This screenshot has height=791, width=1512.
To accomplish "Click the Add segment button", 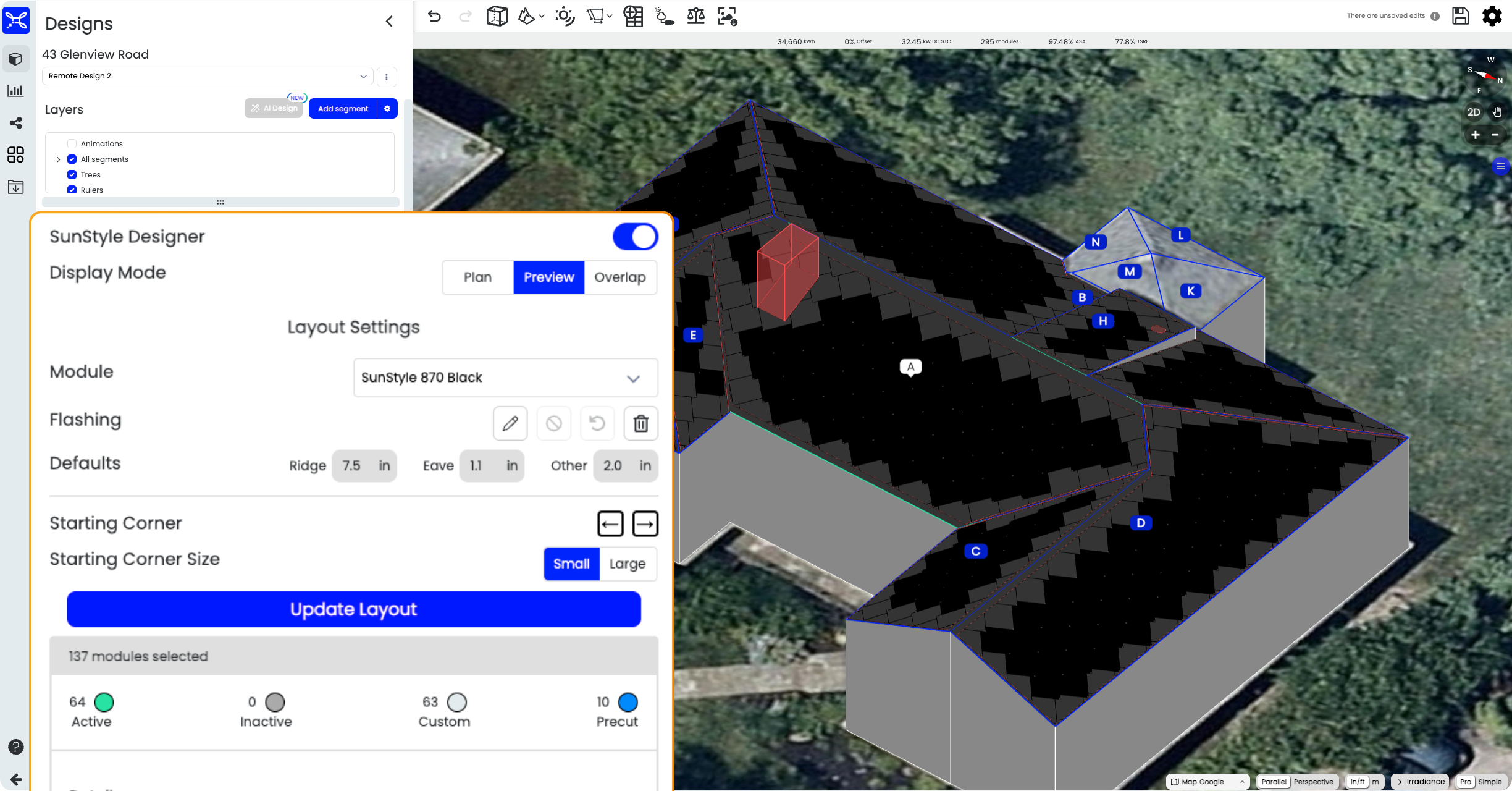I will pyautogui.click(x=343, y=109).
